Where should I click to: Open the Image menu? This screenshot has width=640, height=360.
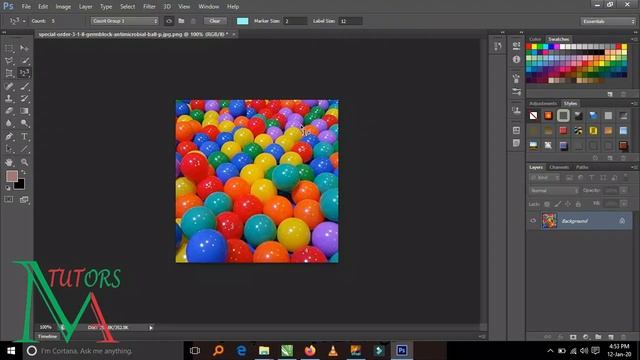tap(63, 7)
